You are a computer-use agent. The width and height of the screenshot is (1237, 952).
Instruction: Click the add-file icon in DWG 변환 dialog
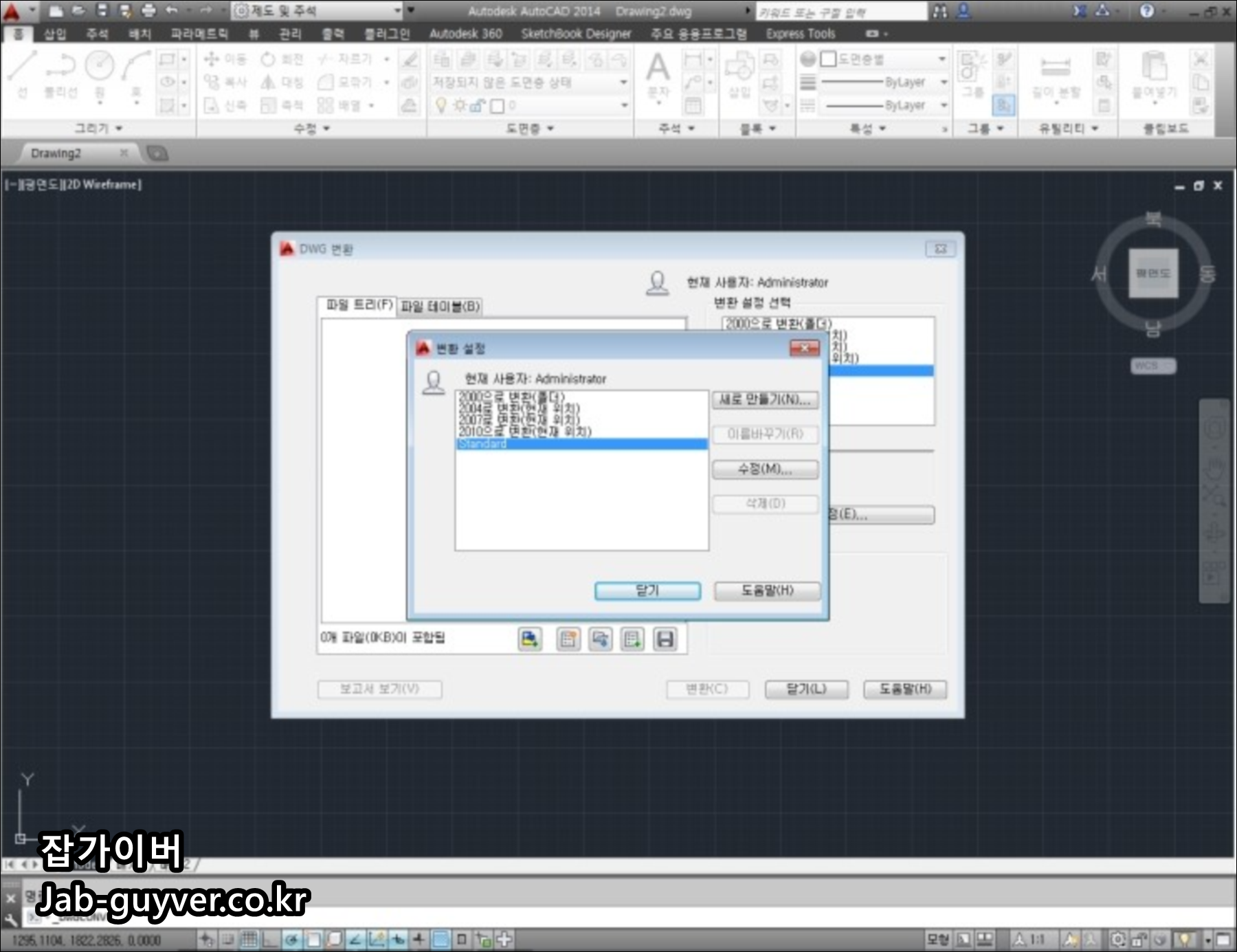click(529, 639)
